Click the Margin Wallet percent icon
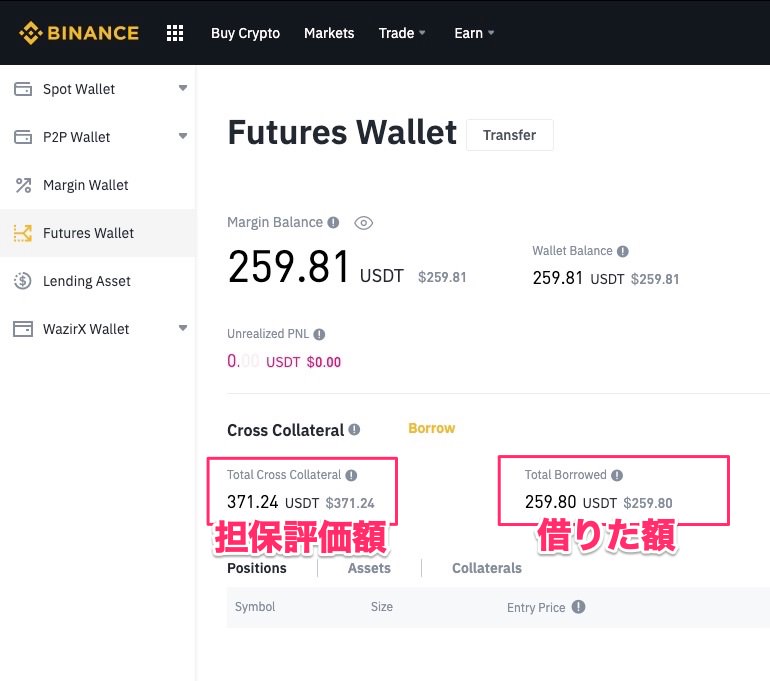770x681 pixels. click(23, 185)
